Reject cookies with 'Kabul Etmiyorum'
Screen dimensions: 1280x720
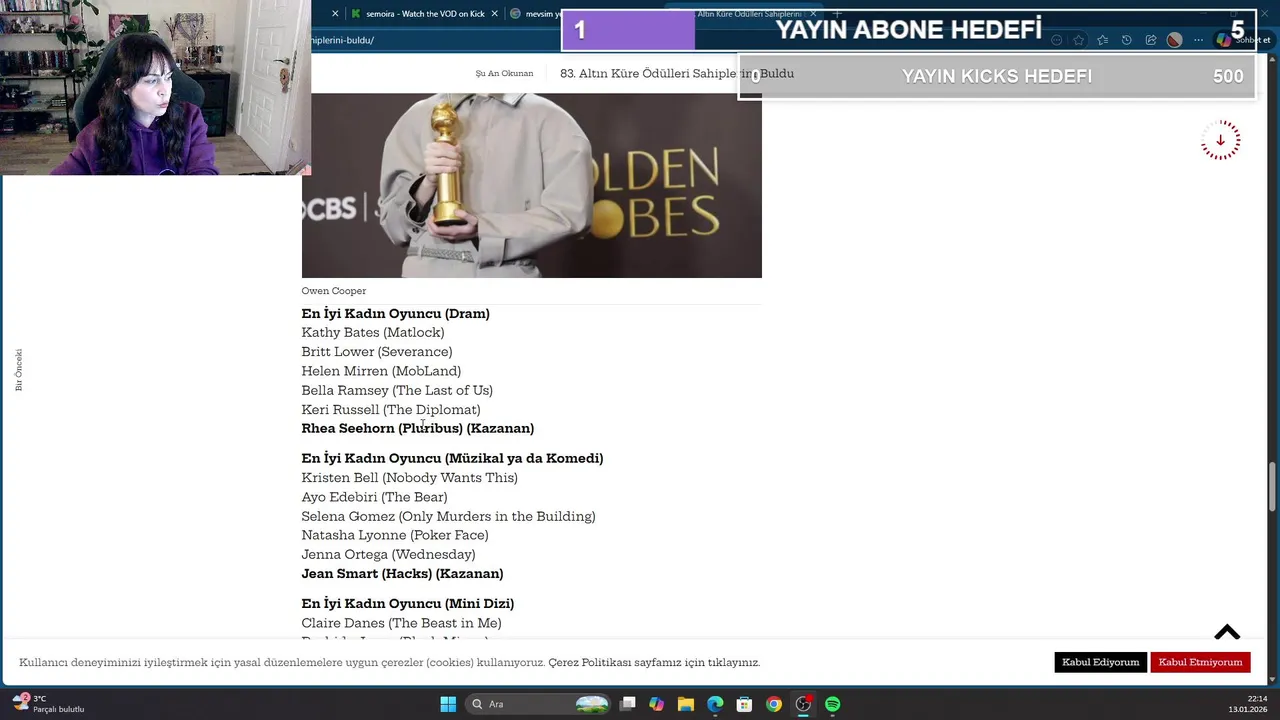1200,662
